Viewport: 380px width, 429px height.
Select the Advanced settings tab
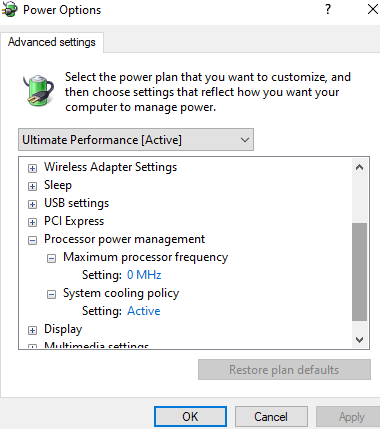(52, 42)
